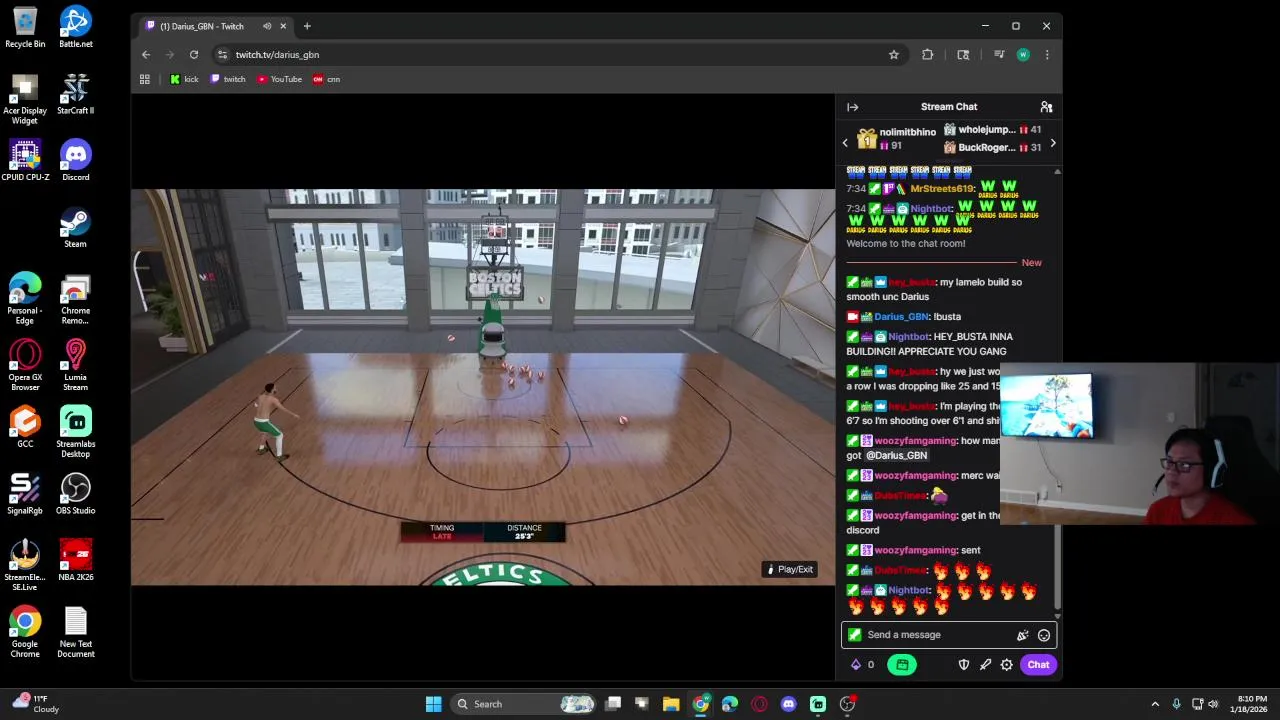Open the Chrome profile avatar

[1023, 55]
